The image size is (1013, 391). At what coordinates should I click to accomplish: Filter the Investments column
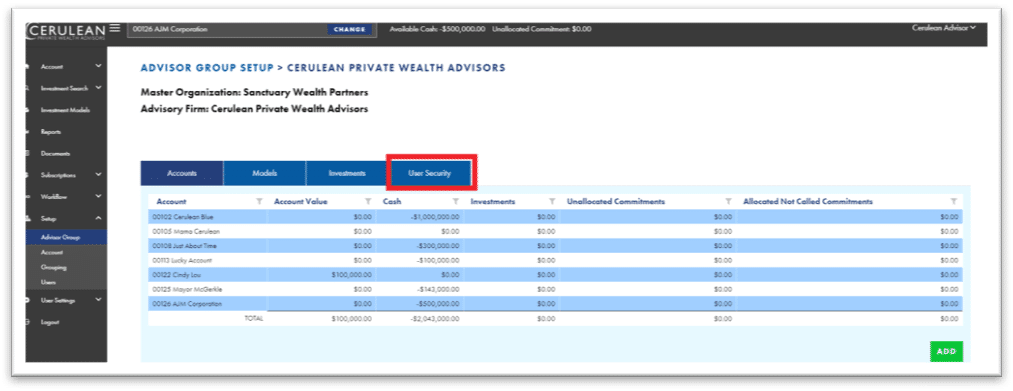point(552,202)
